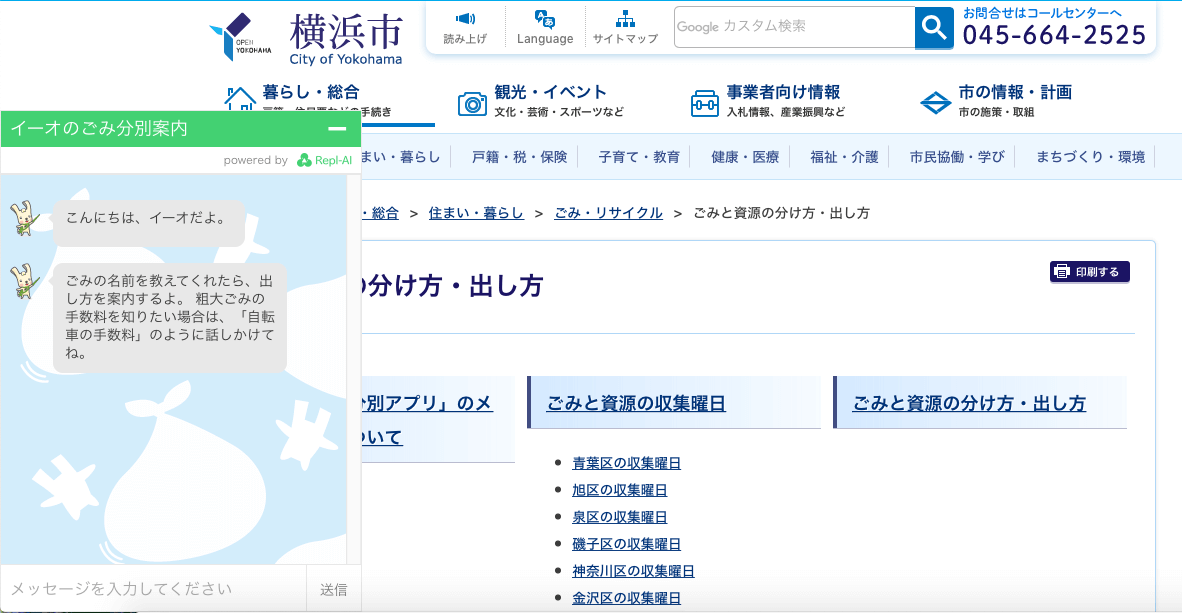Screen dimensions: 1182x613
Task: Send the chat message with 送信
Action: 334,589
